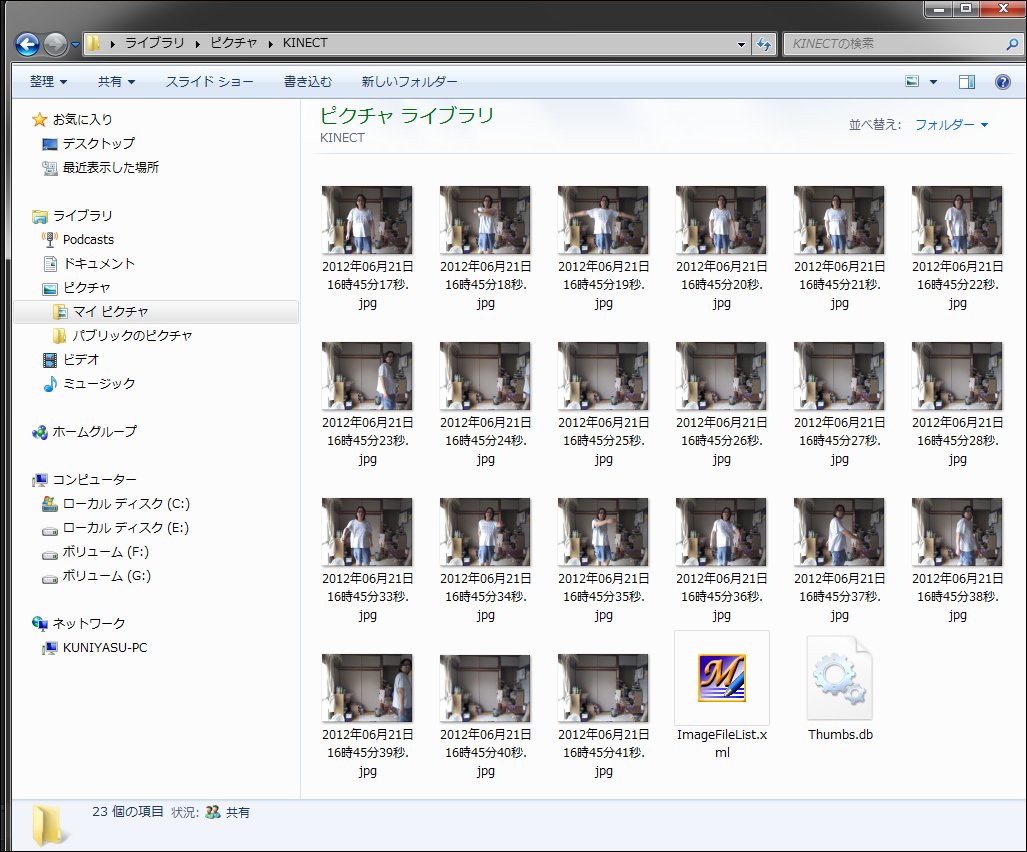Screen dimensions: 1027x852
Task: Open the 整理 menu
Action: coord(48,81)
